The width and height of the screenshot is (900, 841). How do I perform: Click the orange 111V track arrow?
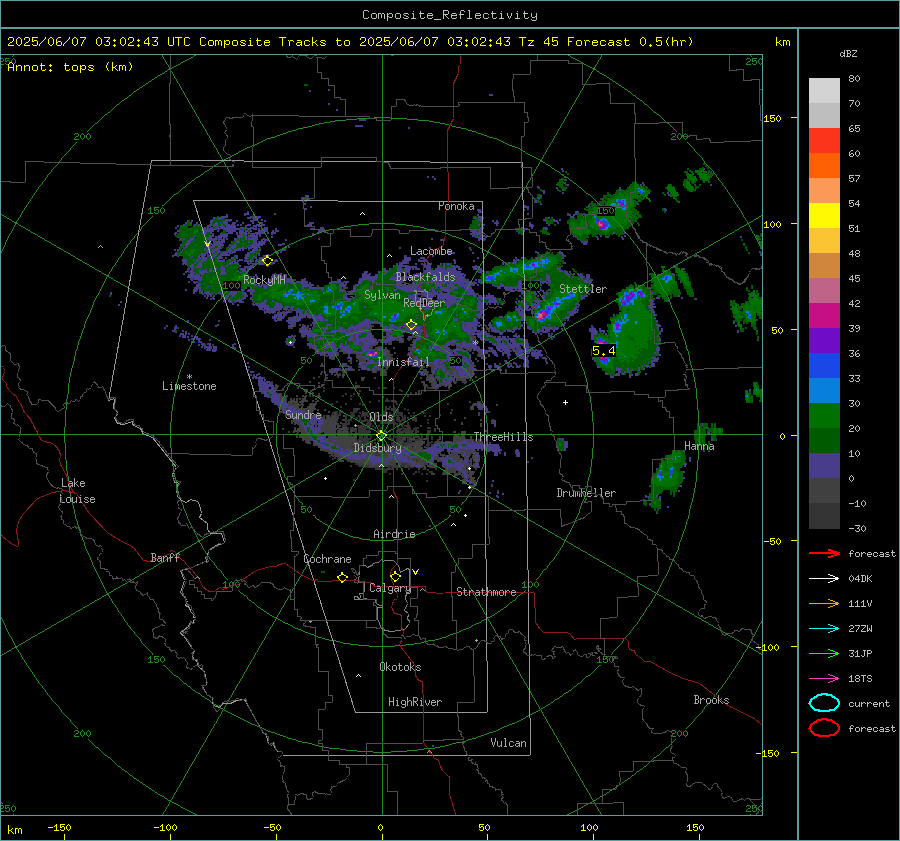coord(824,603)
